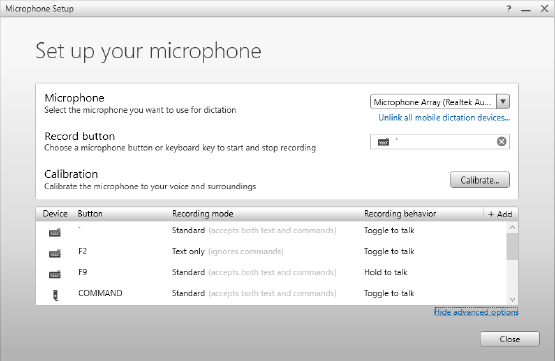Click the Recording behavior column header

pyautogui.click(x=400, y=214)
